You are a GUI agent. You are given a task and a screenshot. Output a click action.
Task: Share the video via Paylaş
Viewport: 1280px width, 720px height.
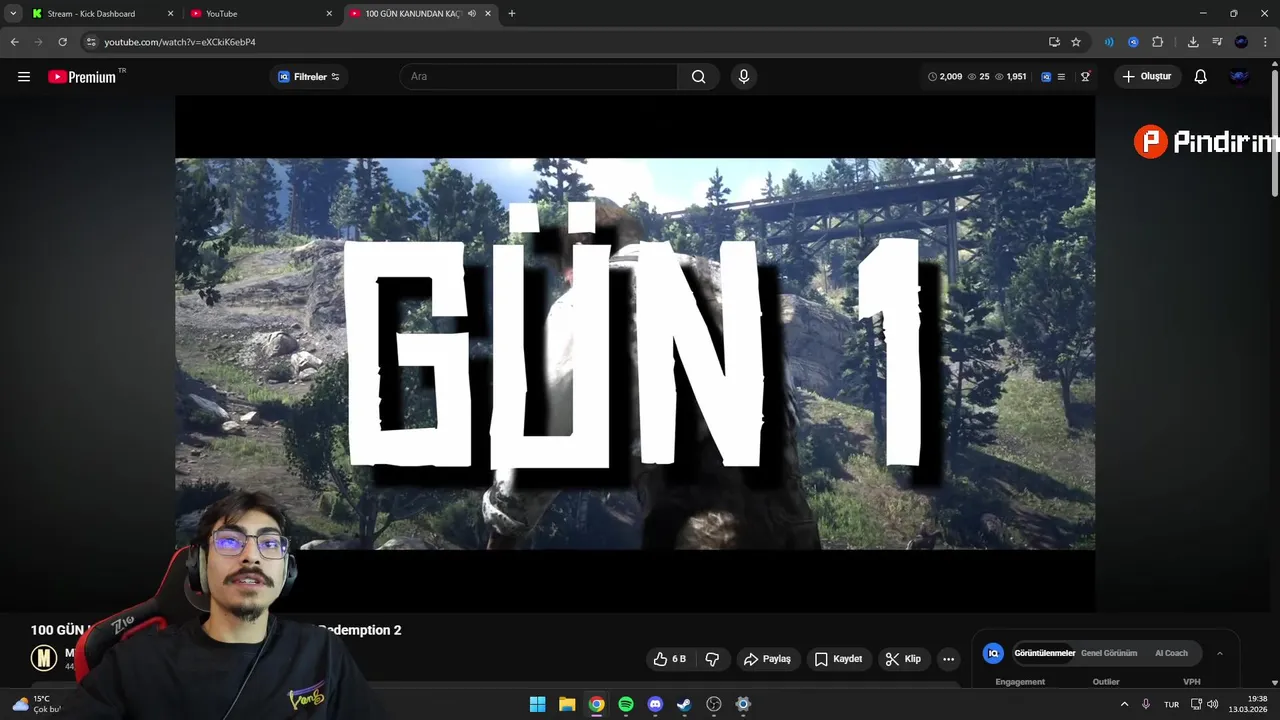[x=767, y=659]
